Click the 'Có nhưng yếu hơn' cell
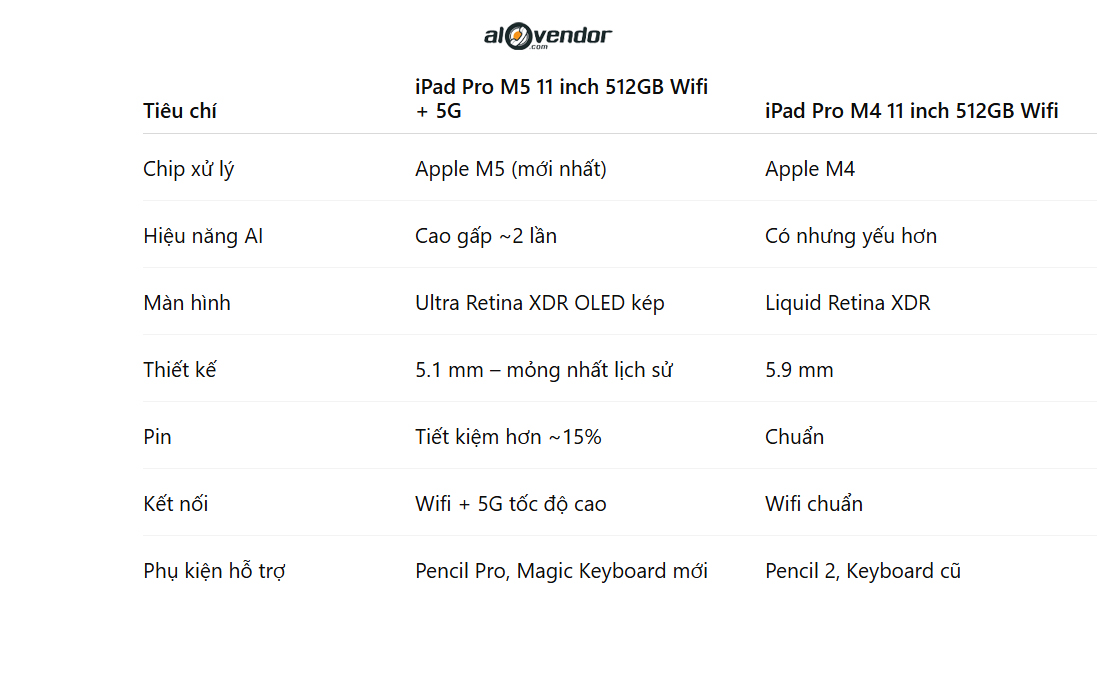 point(851,236)
